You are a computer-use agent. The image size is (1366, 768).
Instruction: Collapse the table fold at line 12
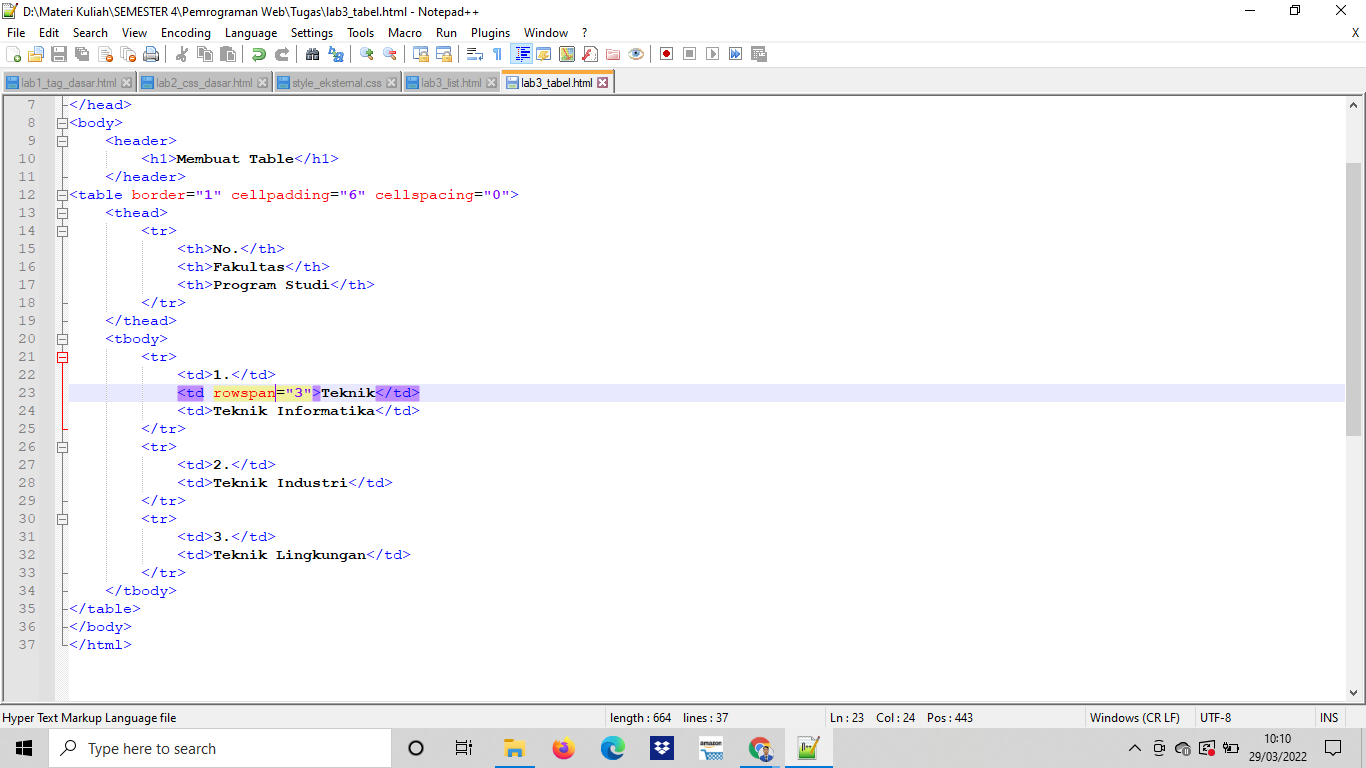click(x=62, y=194)
